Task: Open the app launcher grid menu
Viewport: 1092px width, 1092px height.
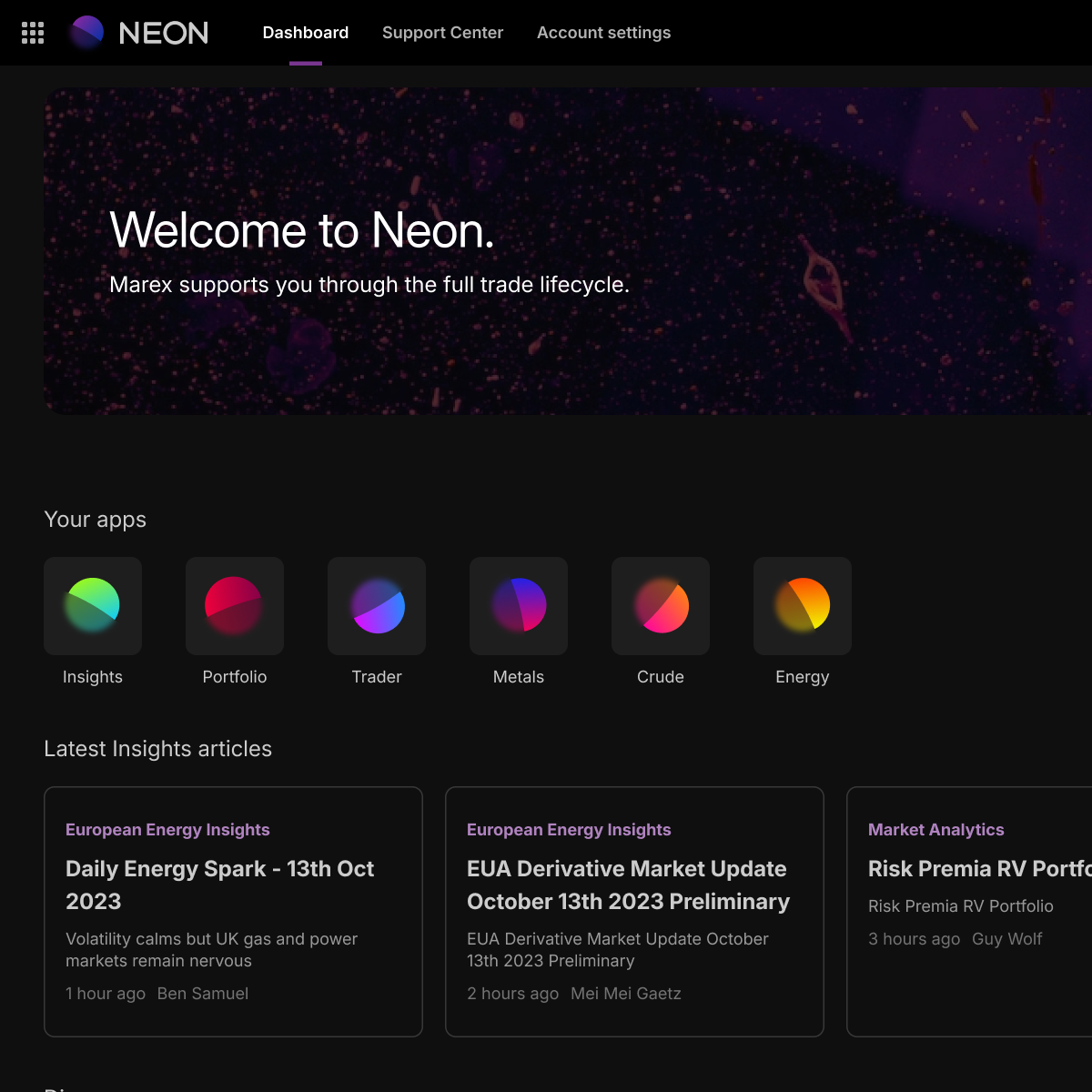Action: tap(32, 32)
